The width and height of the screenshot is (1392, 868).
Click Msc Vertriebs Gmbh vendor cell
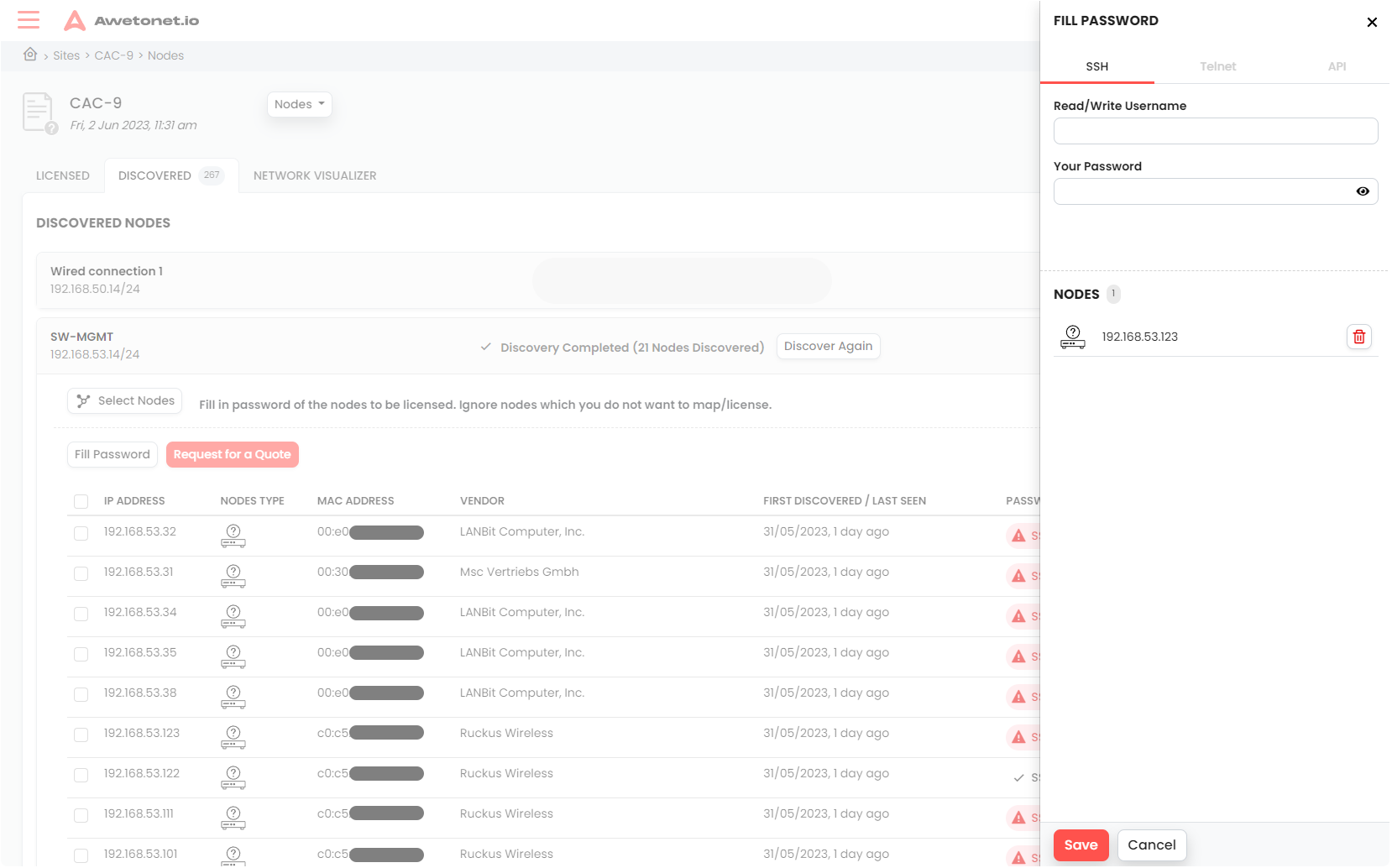click(x=519, y=573)
